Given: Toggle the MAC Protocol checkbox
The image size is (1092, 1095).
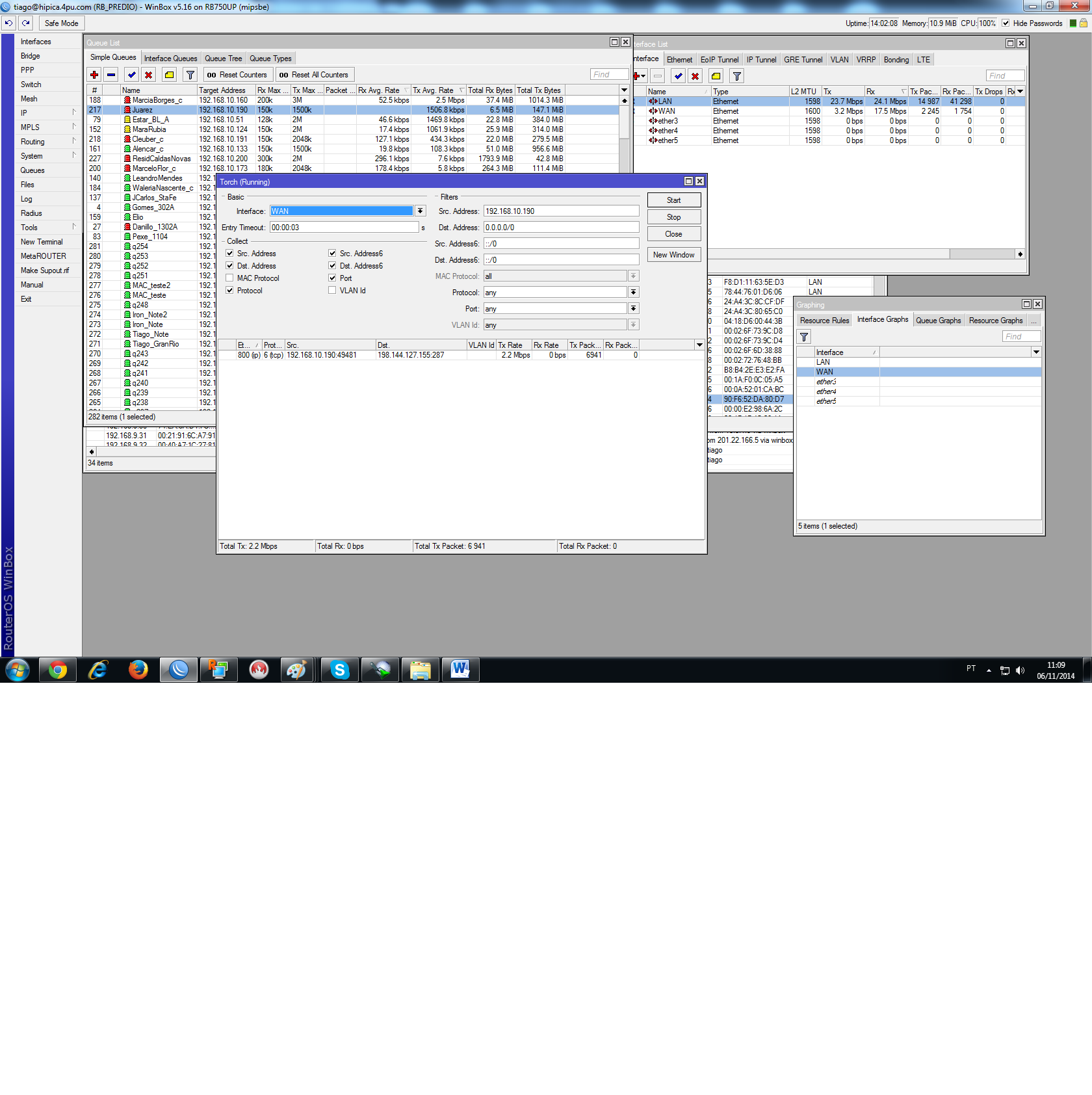Looking at the screenshot, I should click(229, 278).
